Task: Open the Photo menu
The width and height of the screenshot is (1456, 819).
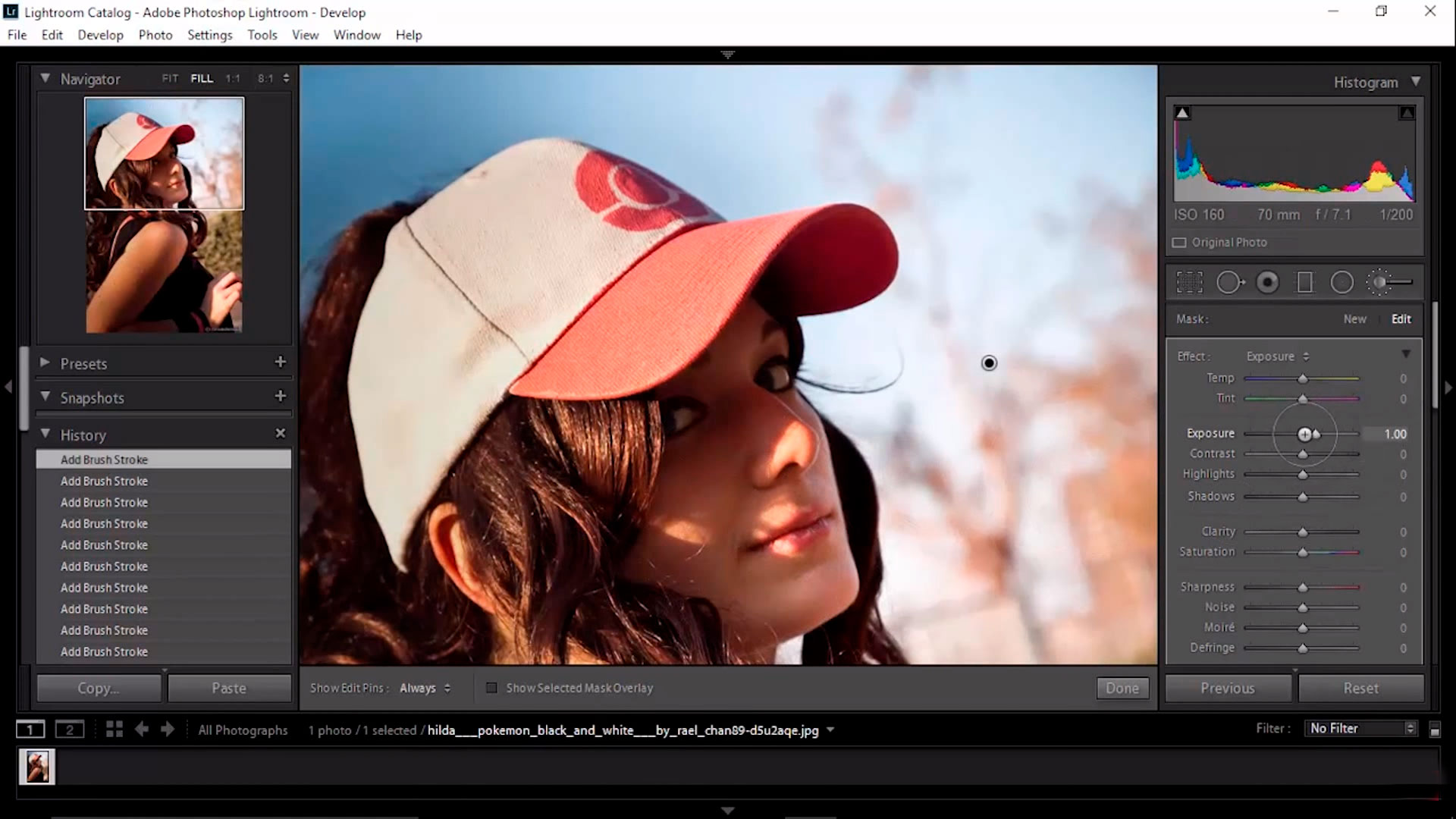Action: (x=155, y=35)
